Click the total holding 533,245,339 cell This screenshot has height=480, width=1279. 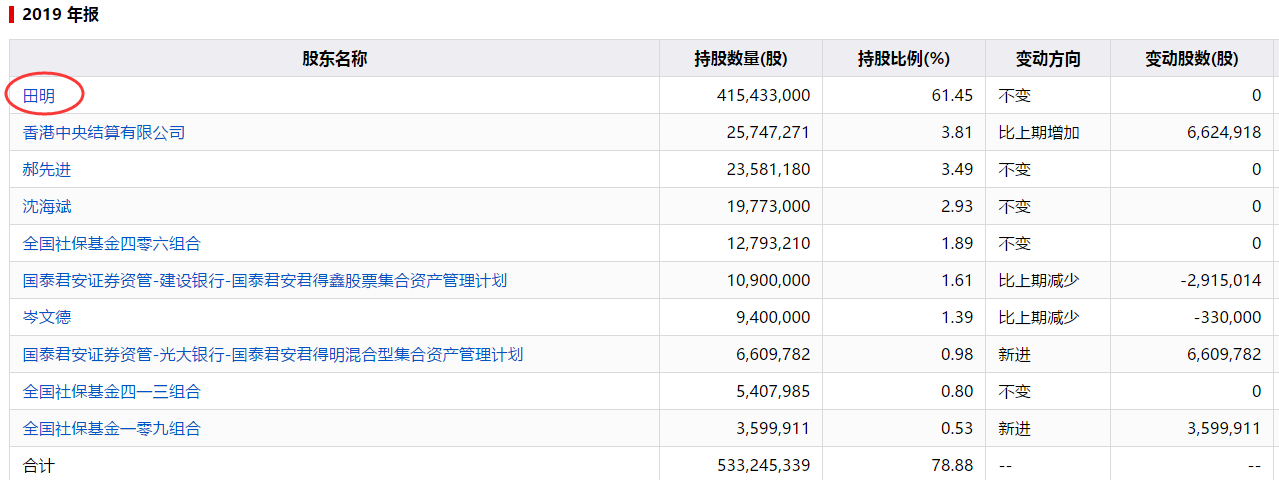click(741, 465)
